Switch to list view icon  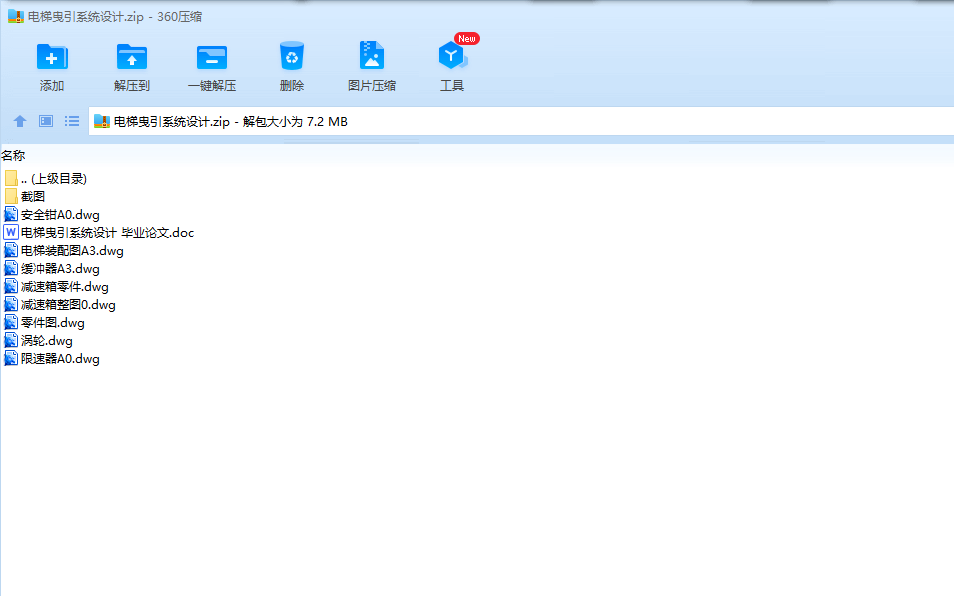(72, 121)
